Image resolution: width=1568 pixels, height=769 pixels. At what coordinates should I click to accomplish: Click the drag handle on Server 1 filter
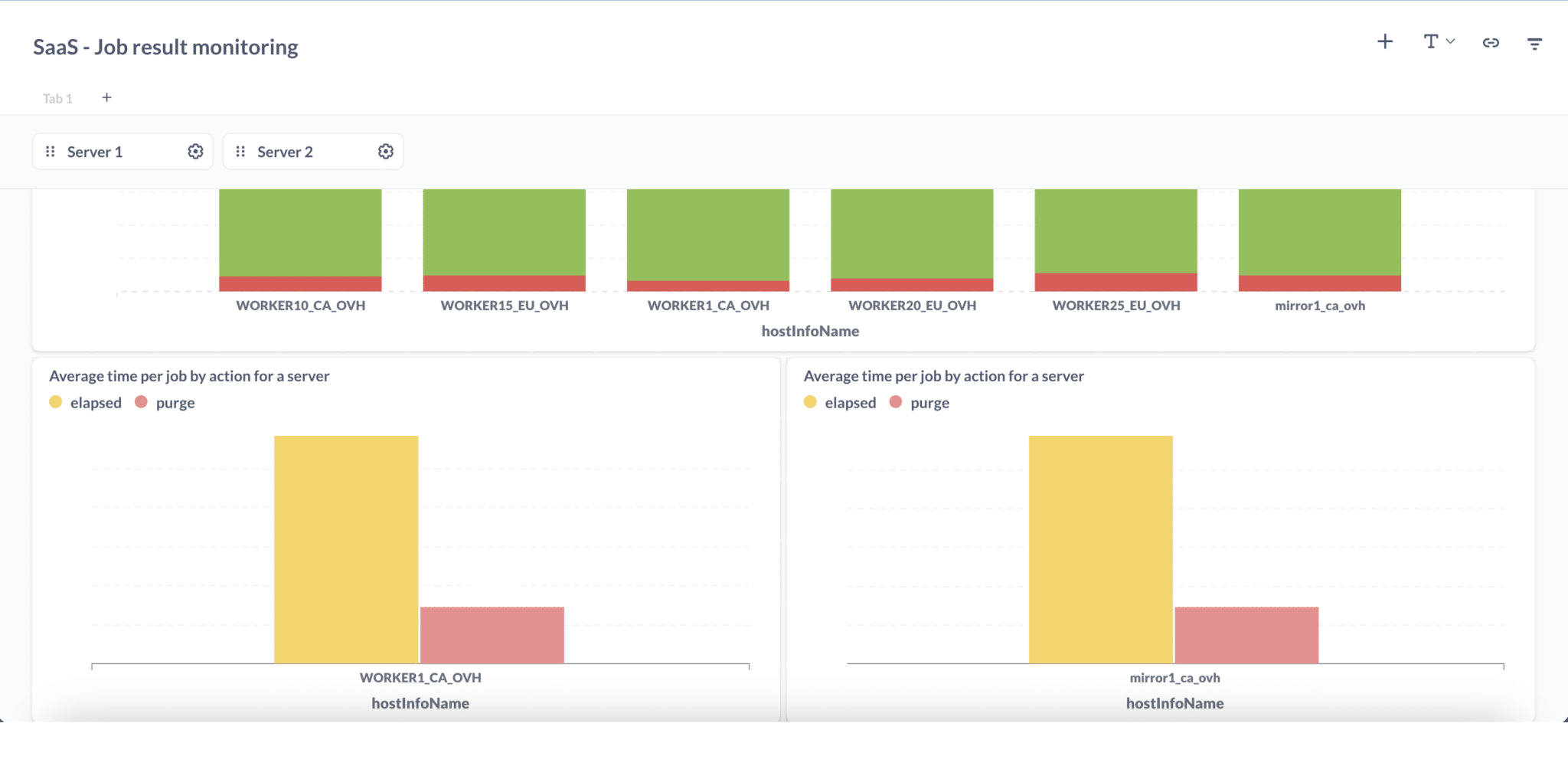tap(51, 151)
